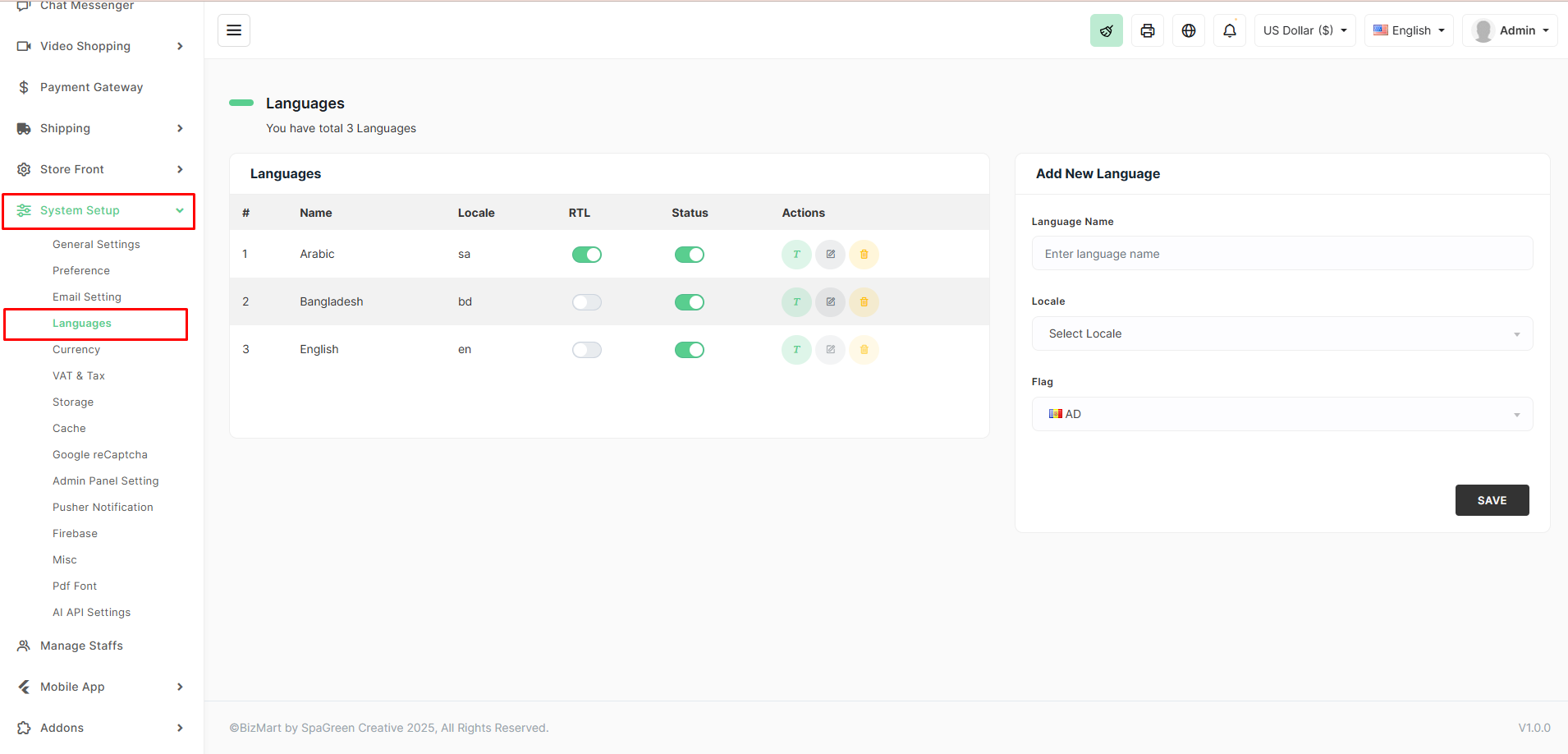Screen dimensions: 1568x754
Task: Open the US Dollar currency dropdown
Action: (x=1304, y=30)
